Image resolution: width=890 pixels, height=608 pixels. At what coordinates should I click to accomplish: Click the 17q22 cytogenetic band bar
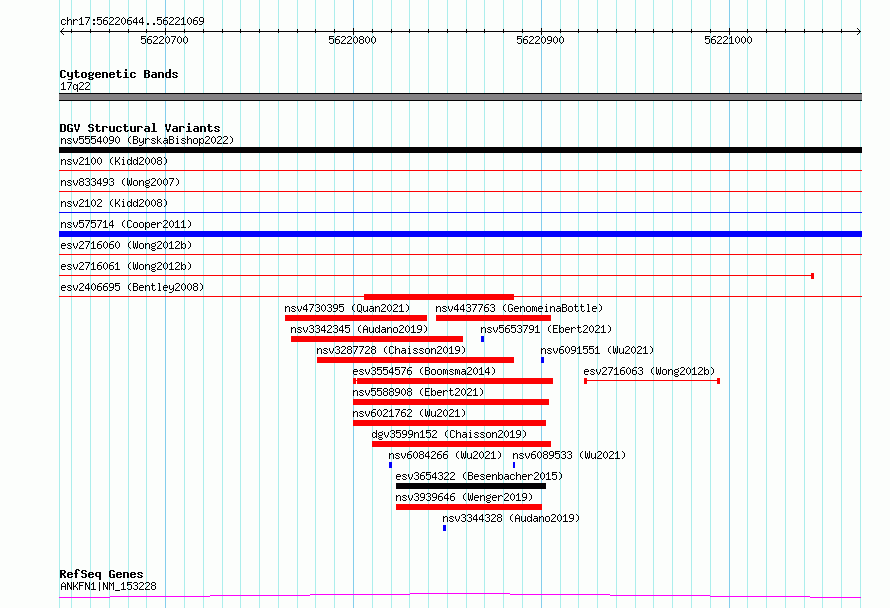tap(460, 97)
